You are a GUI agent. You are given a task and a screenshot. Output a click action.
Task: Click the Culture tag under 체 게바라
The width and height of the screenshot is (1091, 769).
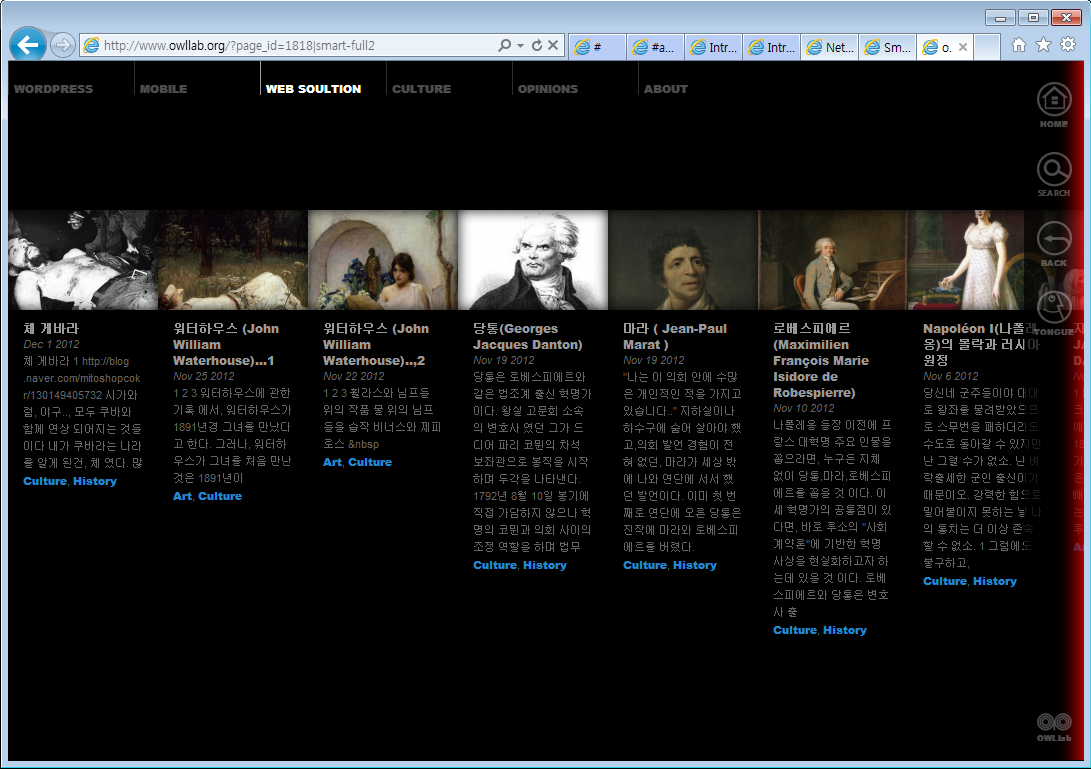pyautogui.click(x=45, y=481)
